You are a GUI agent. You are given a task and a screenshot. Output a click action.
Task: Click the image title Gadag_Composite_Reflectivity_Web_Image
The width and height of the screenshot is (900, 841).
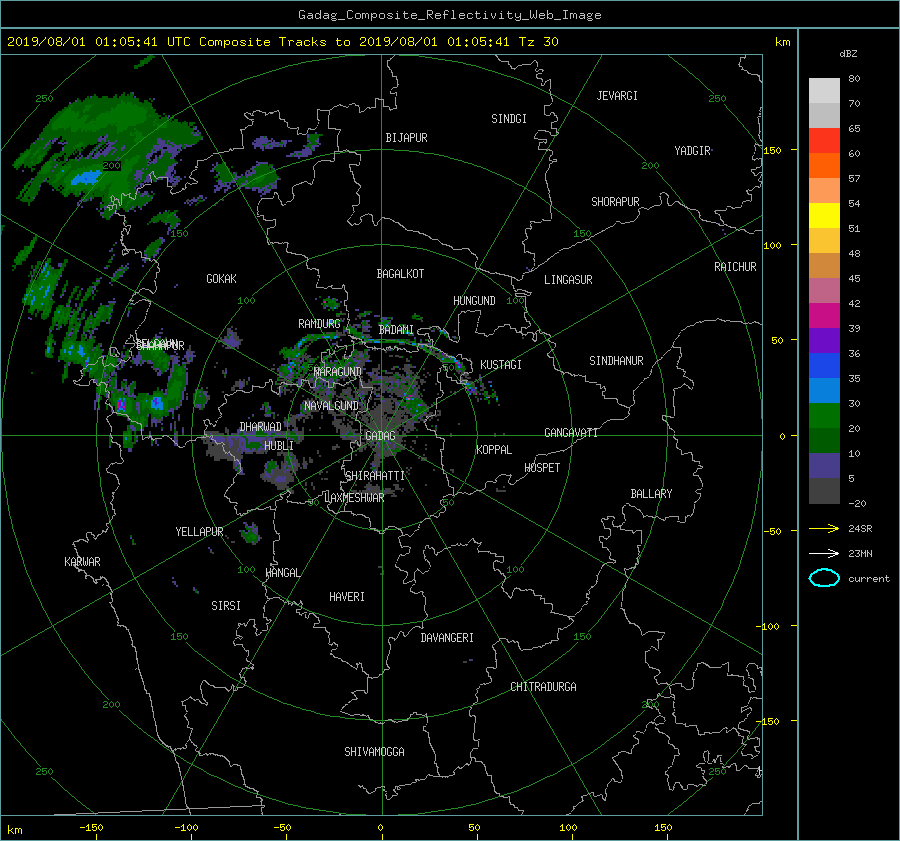point(450,14)
